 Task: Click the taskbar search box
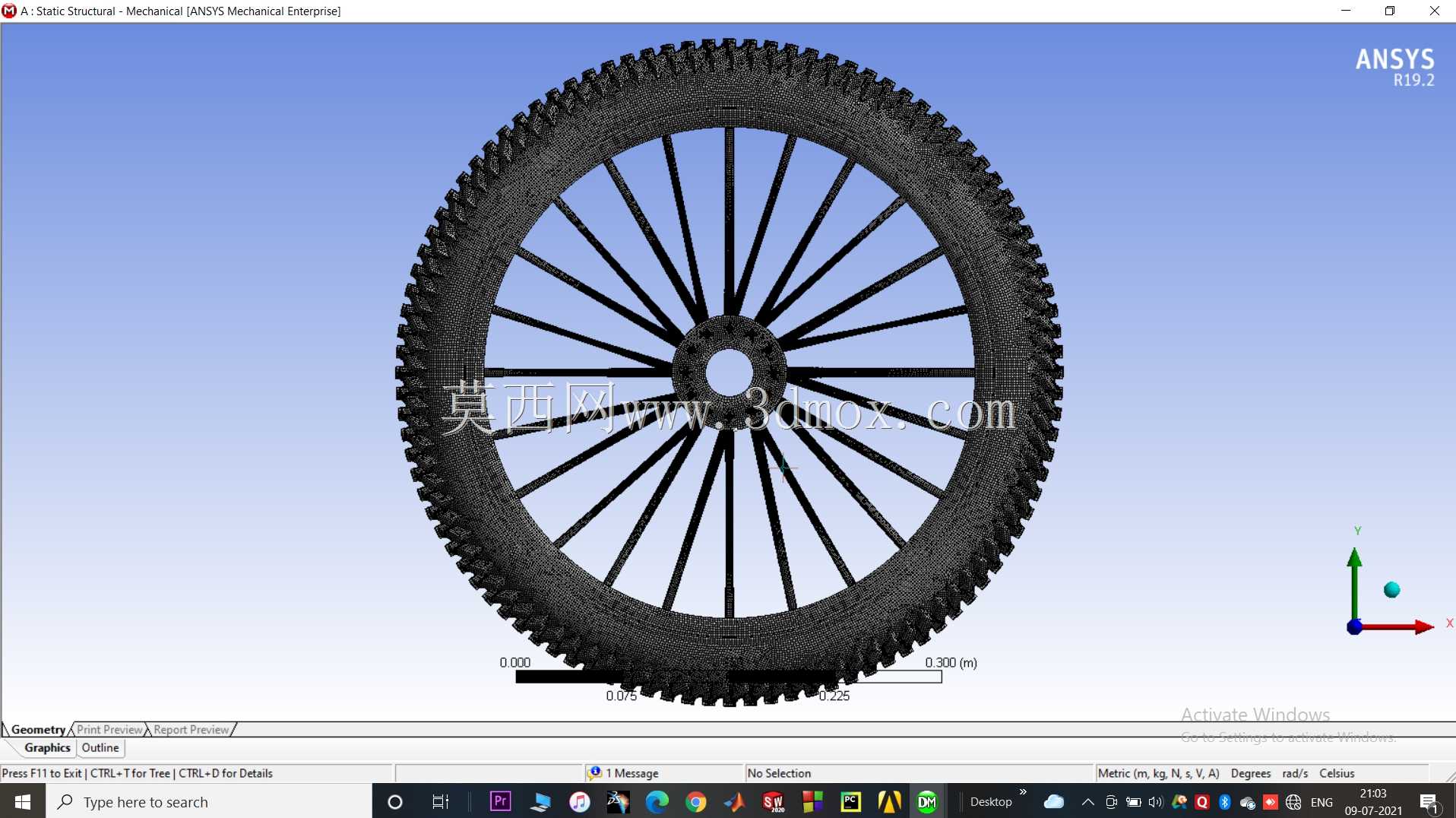click(209, 801)
